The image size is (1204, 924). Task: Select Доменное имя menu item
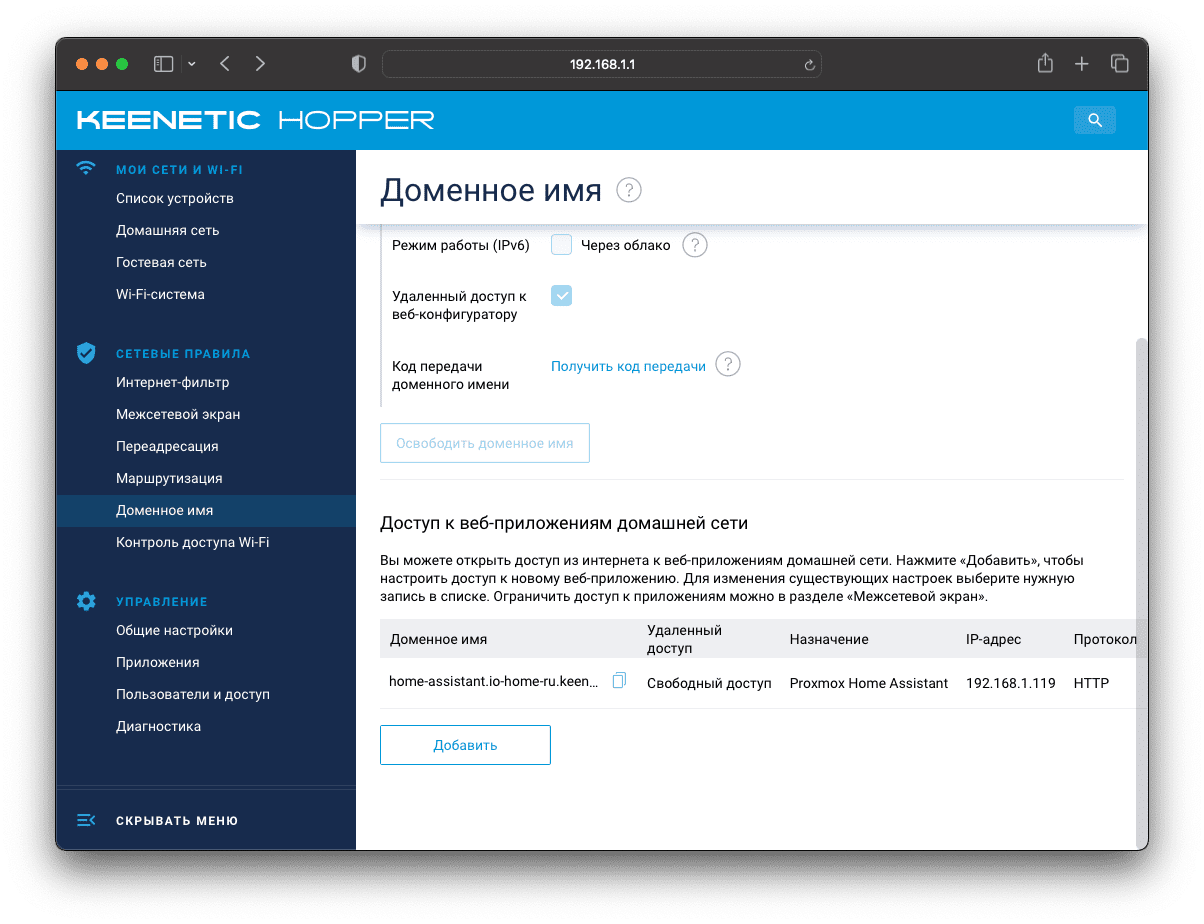(206, 510)
